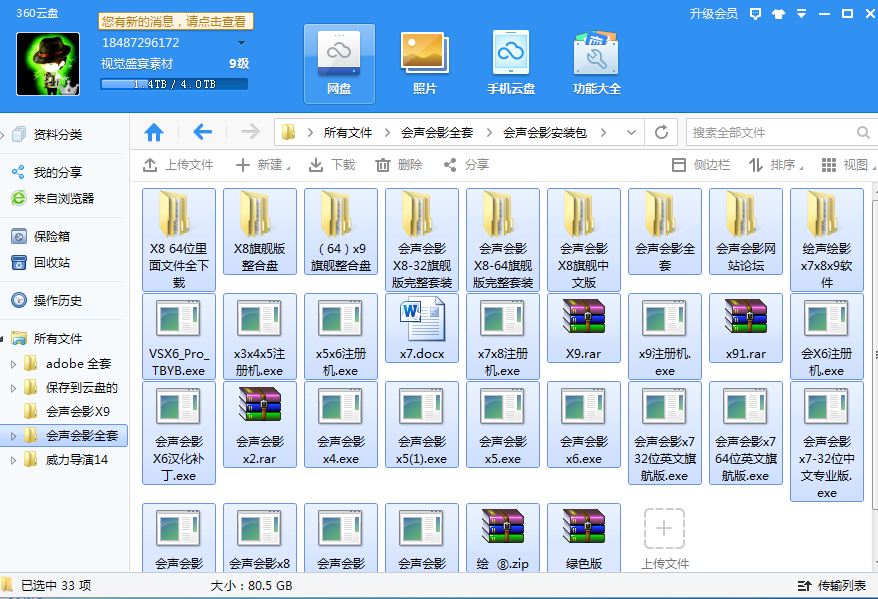The image size is (878, 599).
Task: Select file 会声会影x5(1).exe
Action: point(422,424)
